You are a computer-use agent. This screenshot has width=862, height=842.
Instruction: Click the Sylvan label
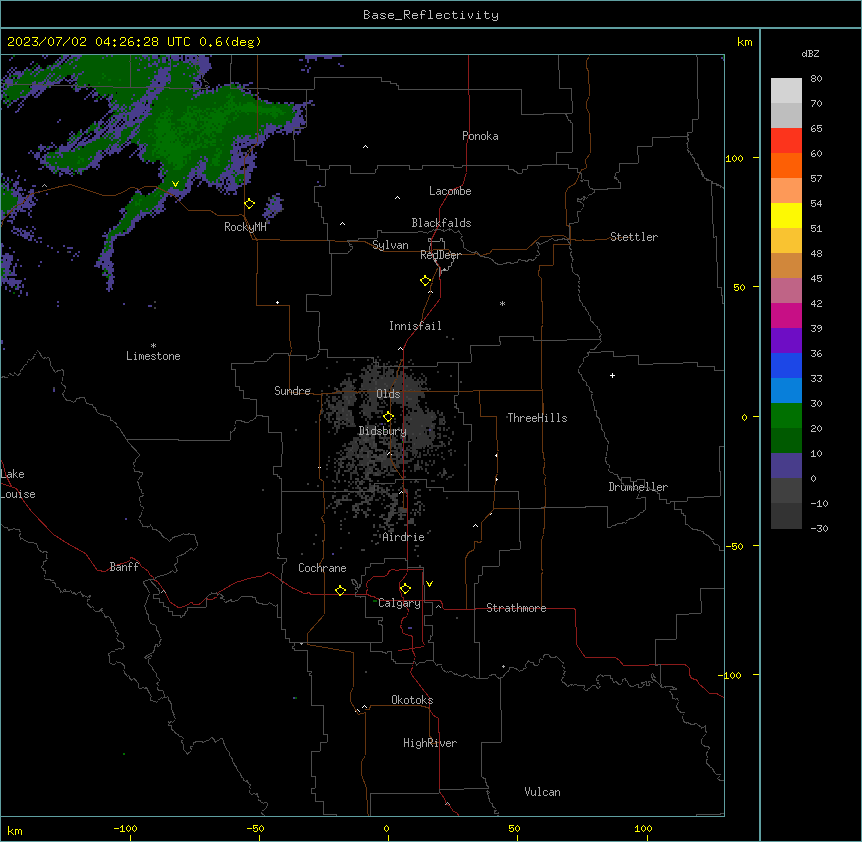[x=390, y=245]
